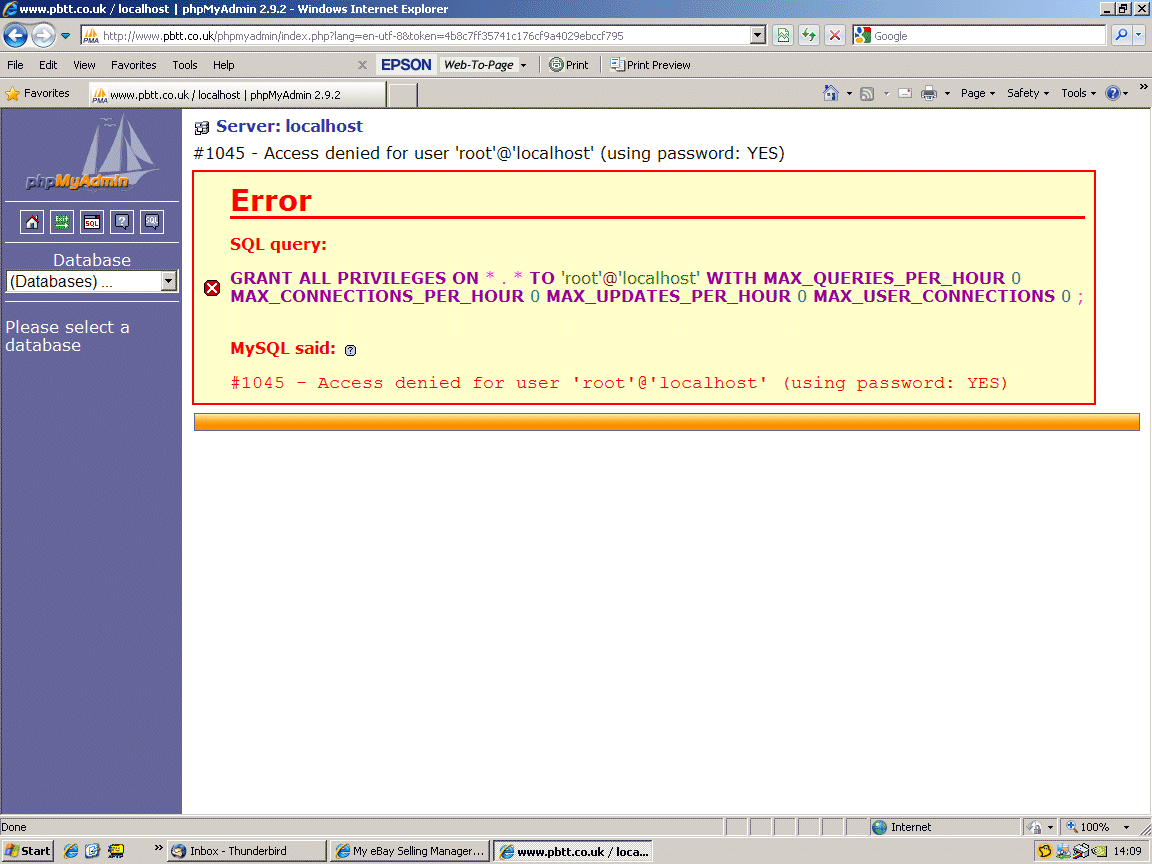Stop loading with the red X button
Image resolution: width=1152 pixels, height=864 pixels.
tap(835, 35)
